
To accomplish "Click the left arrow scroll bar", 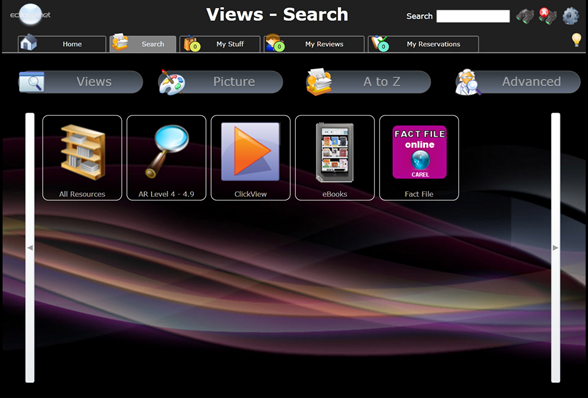I will click(30, 248).
